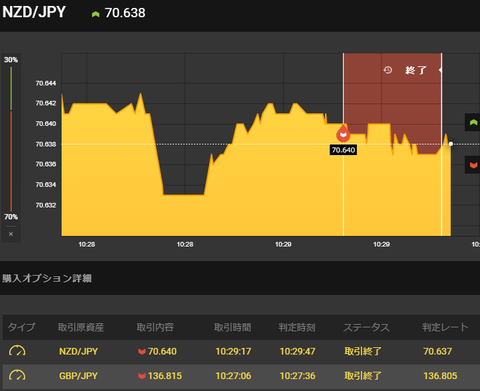Click the 取引時間 column header
This screenshot has height=391, width=480.
coord(233,327)
